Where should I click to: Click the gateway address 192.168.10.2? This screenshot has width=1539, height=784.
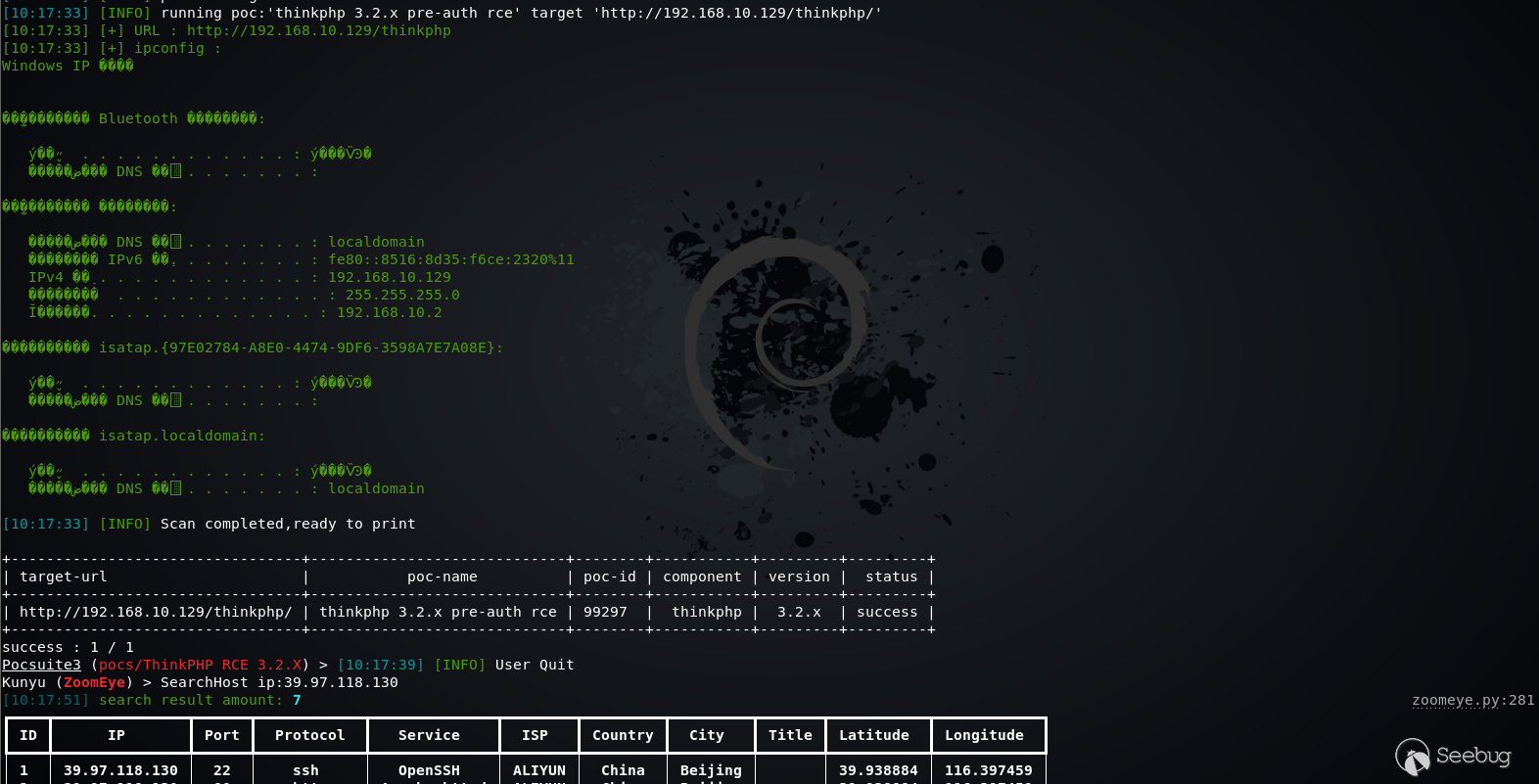pyautogui.click(x=390, y=312)
